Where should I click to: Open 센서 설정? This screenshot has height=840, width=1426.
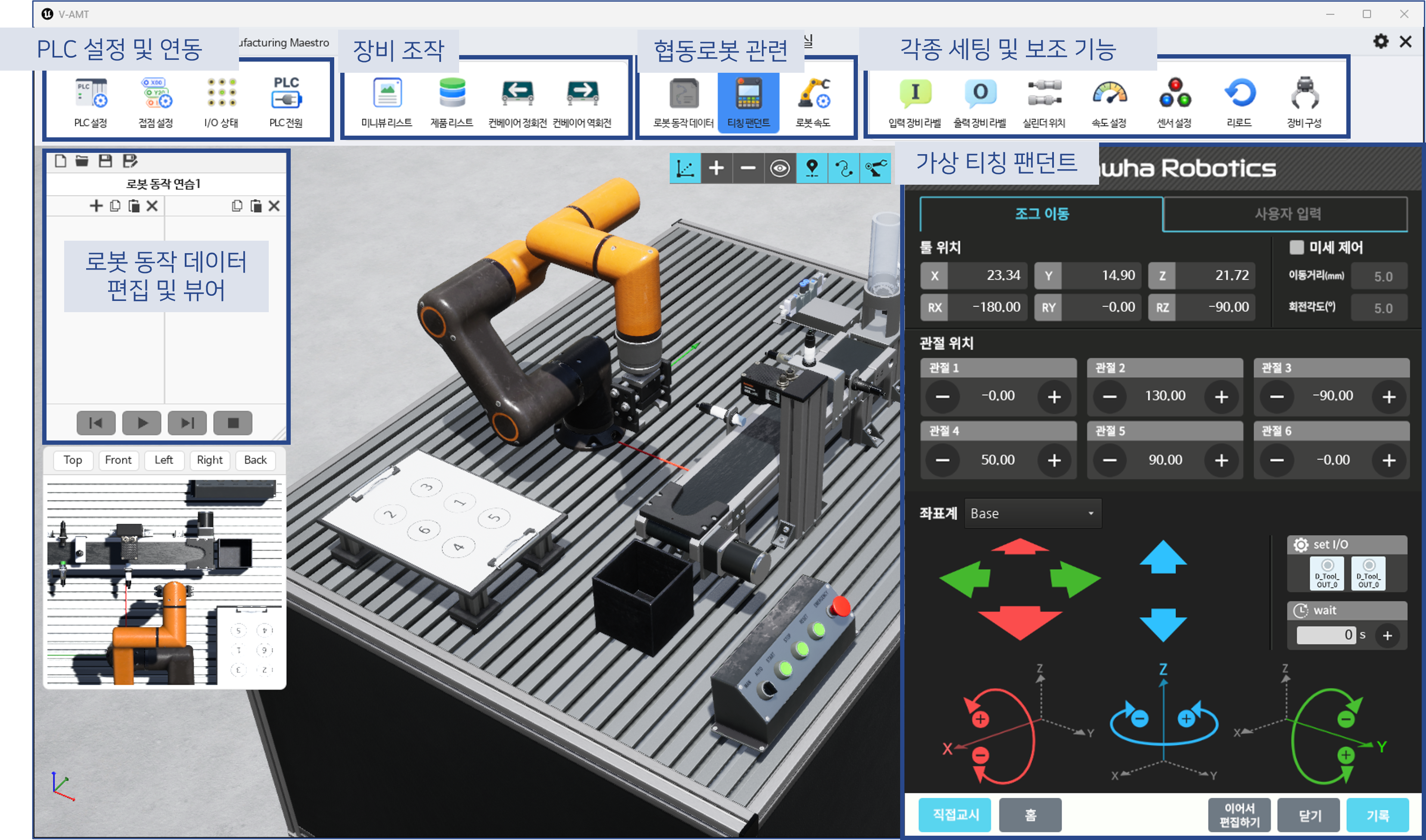(1174, 102)
